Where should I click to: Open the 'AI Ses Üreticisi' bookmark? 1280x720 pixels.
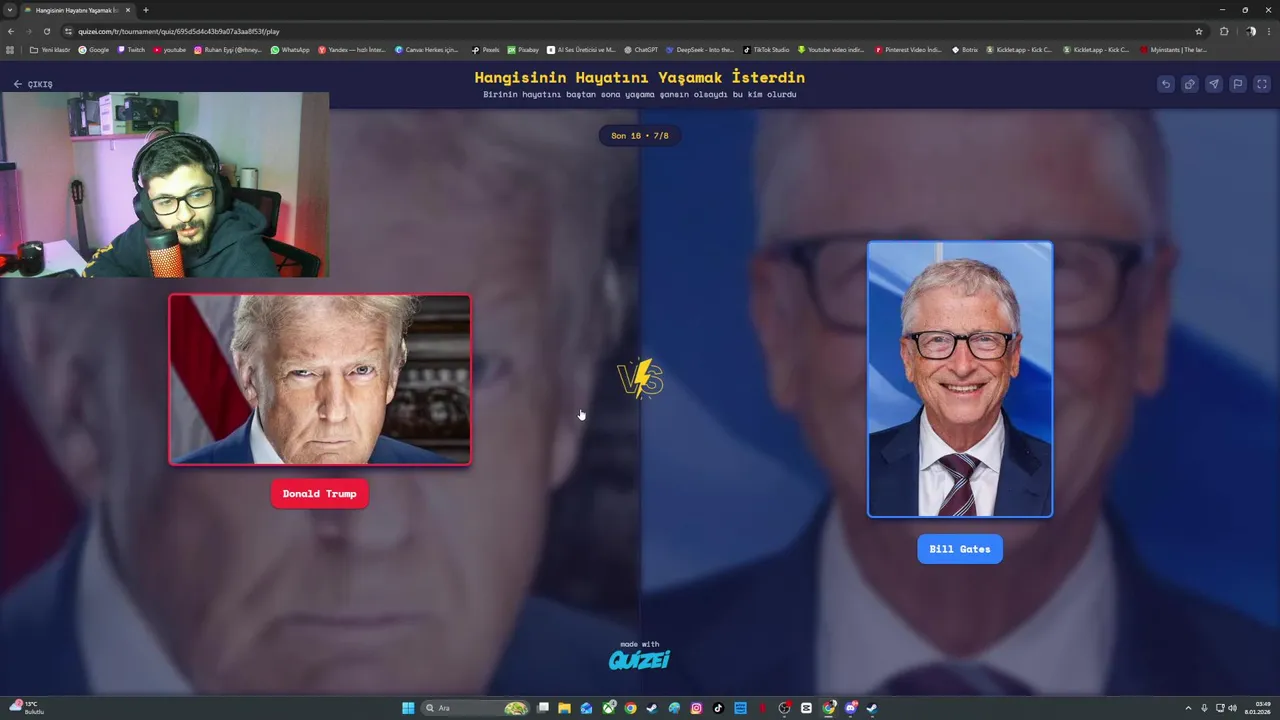(x=581, y=49)
